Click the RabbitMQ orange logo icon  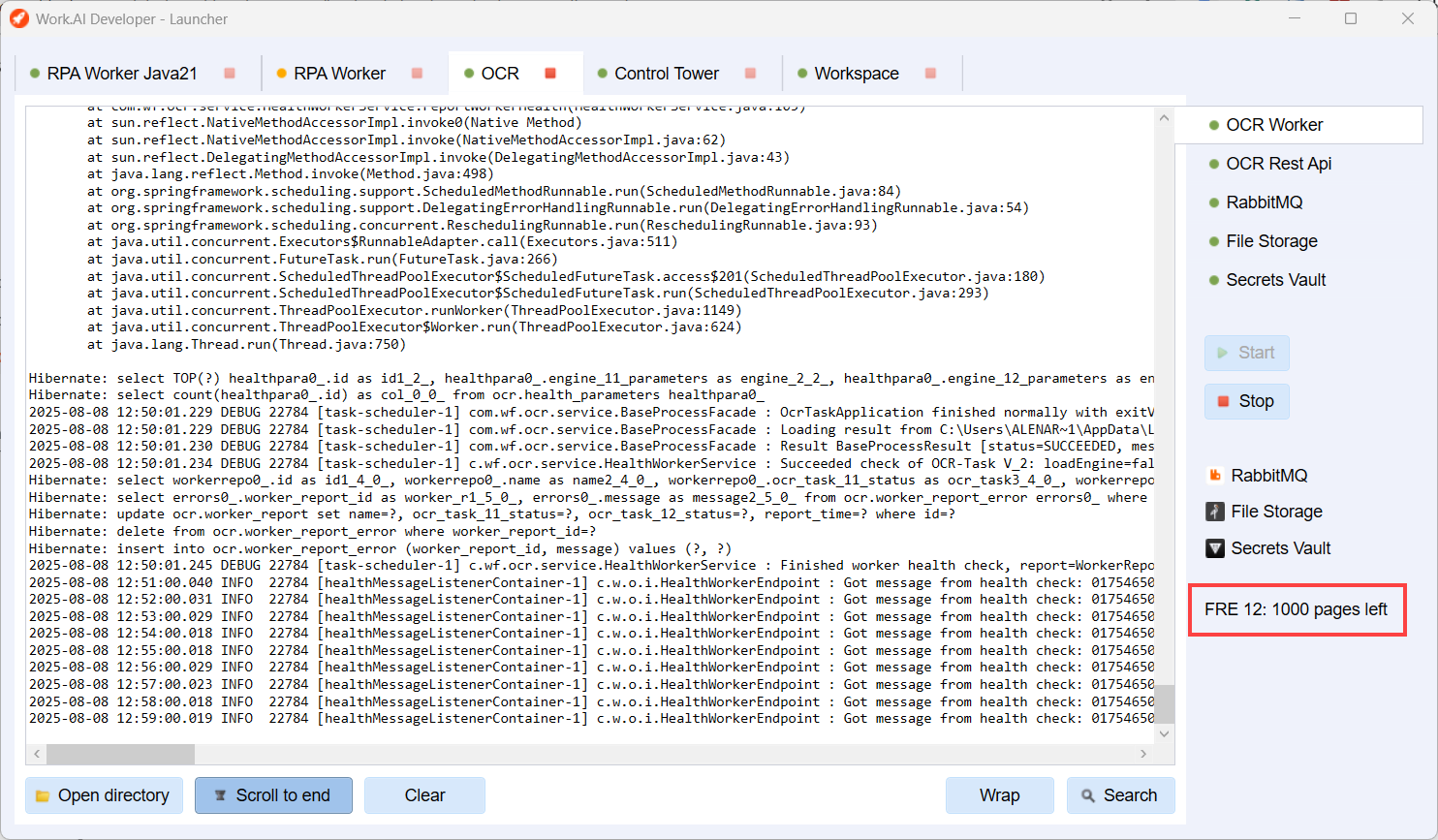pos(1214,476)
